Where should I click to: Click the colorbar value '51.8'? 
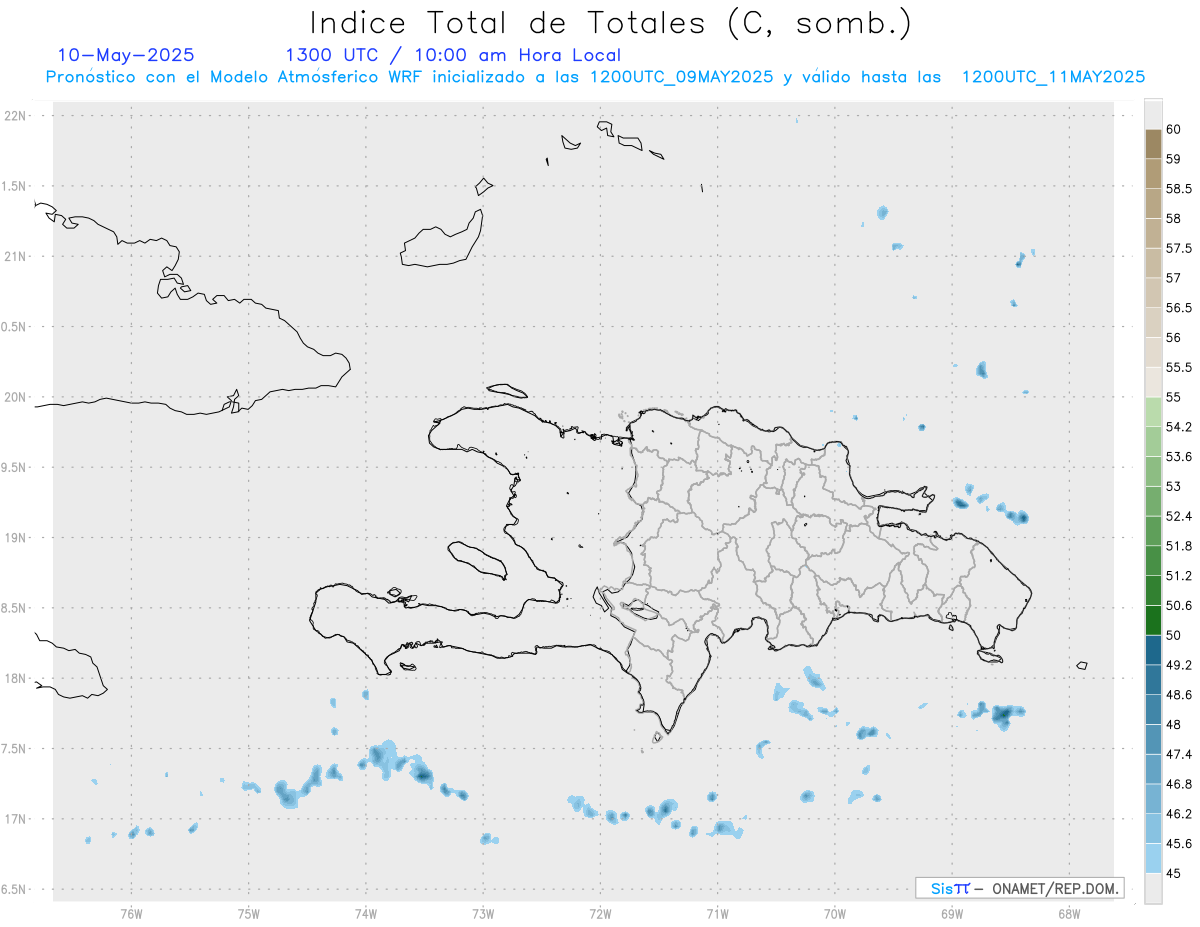tap(1179, 546)
